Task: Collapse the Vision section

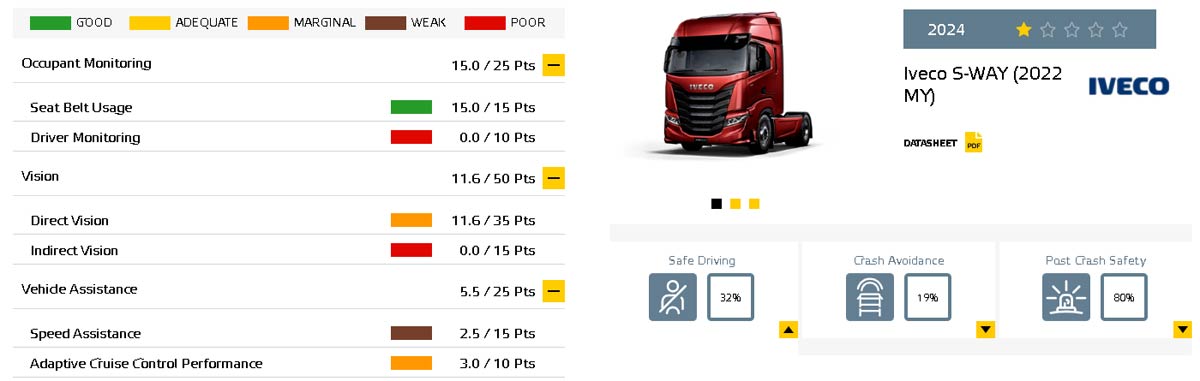Action: tap(554, 178)
